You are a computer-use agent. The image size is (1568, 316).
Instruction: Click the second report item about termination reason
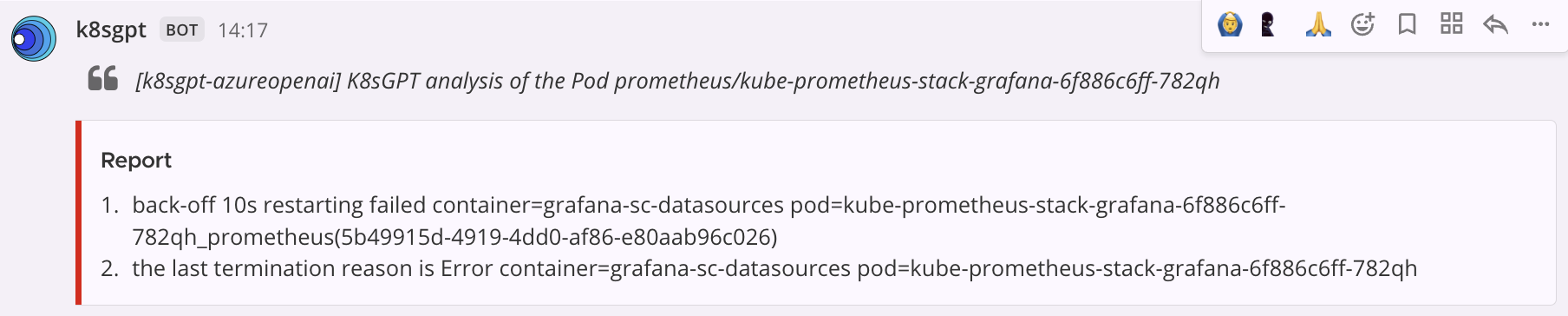[x=774, y=268]
